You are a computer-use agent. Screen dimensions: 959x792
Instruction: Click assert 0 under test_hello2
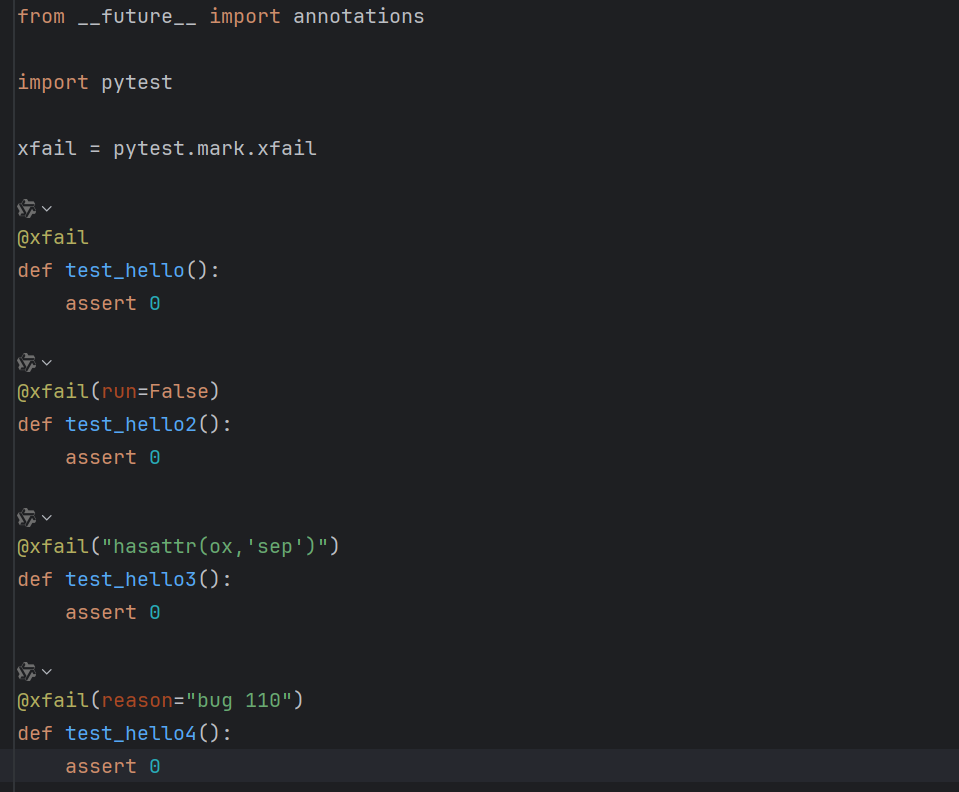(113, 457)
